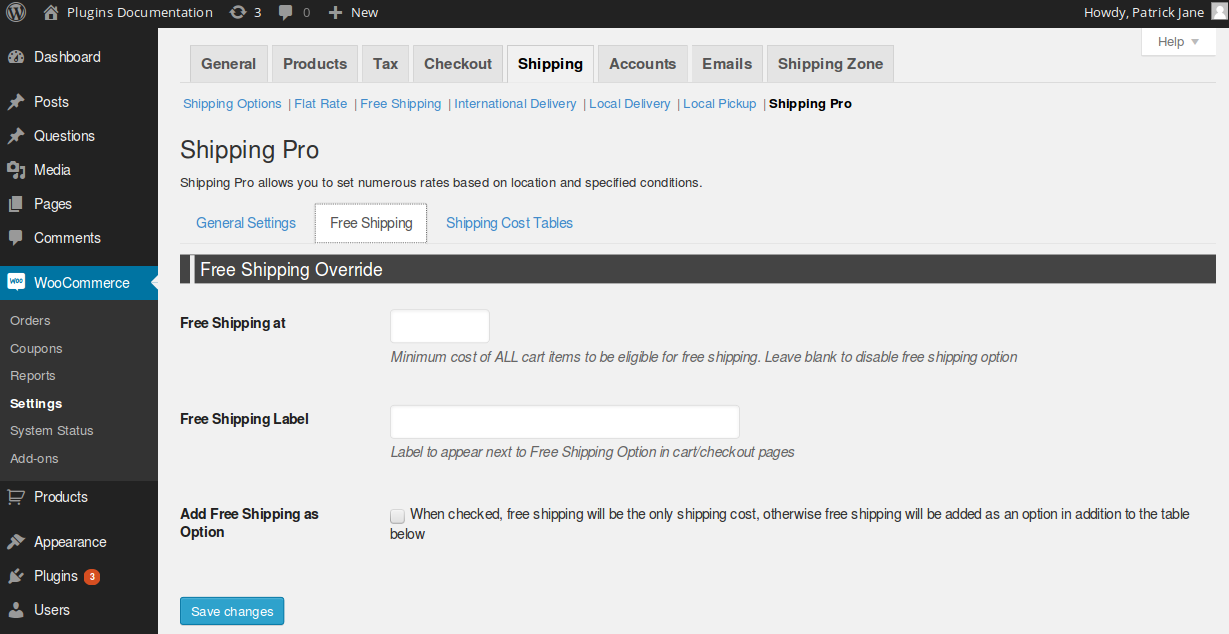This screenshot has width=1229, height=634.
Task: Toggle Add Free Shipping as Option checkbox
Action: pos(398,516)
